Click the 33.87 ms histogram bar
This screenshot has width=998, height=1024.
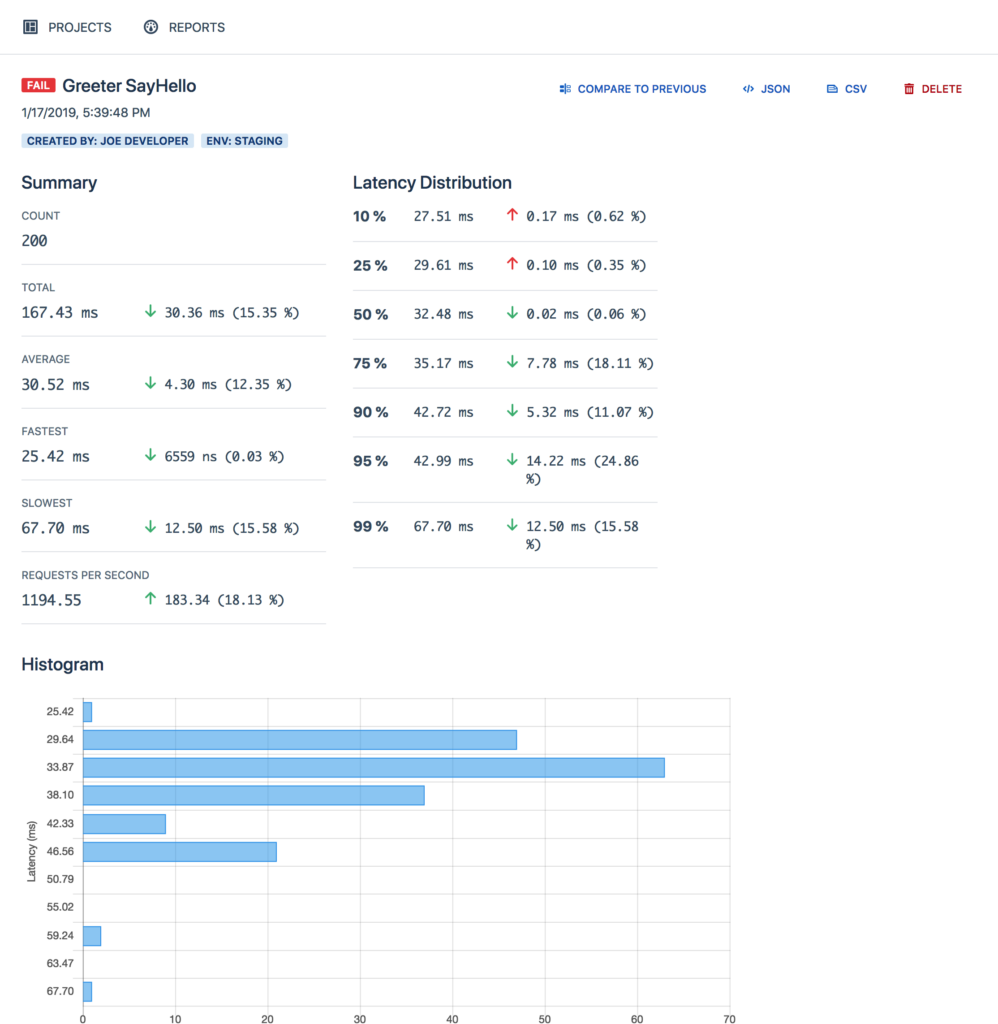point(374,767)
